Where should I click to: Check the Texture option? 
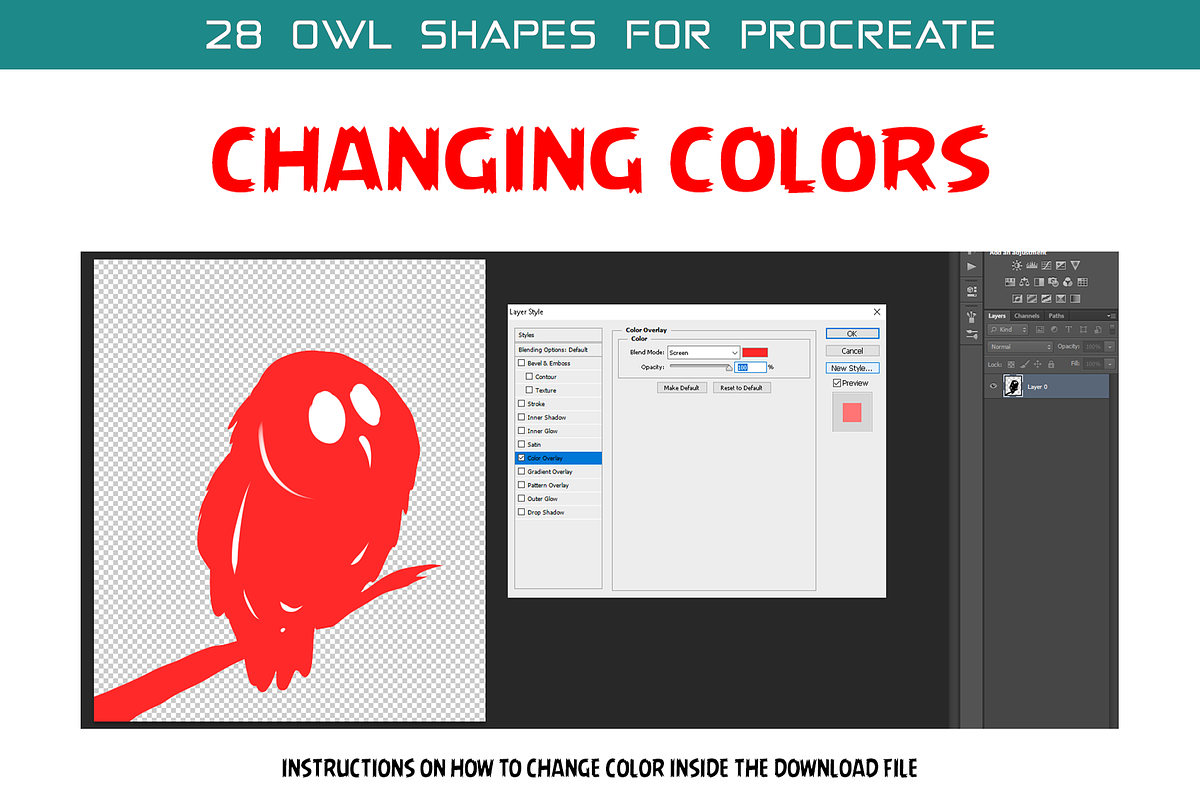tap(529, 390)
